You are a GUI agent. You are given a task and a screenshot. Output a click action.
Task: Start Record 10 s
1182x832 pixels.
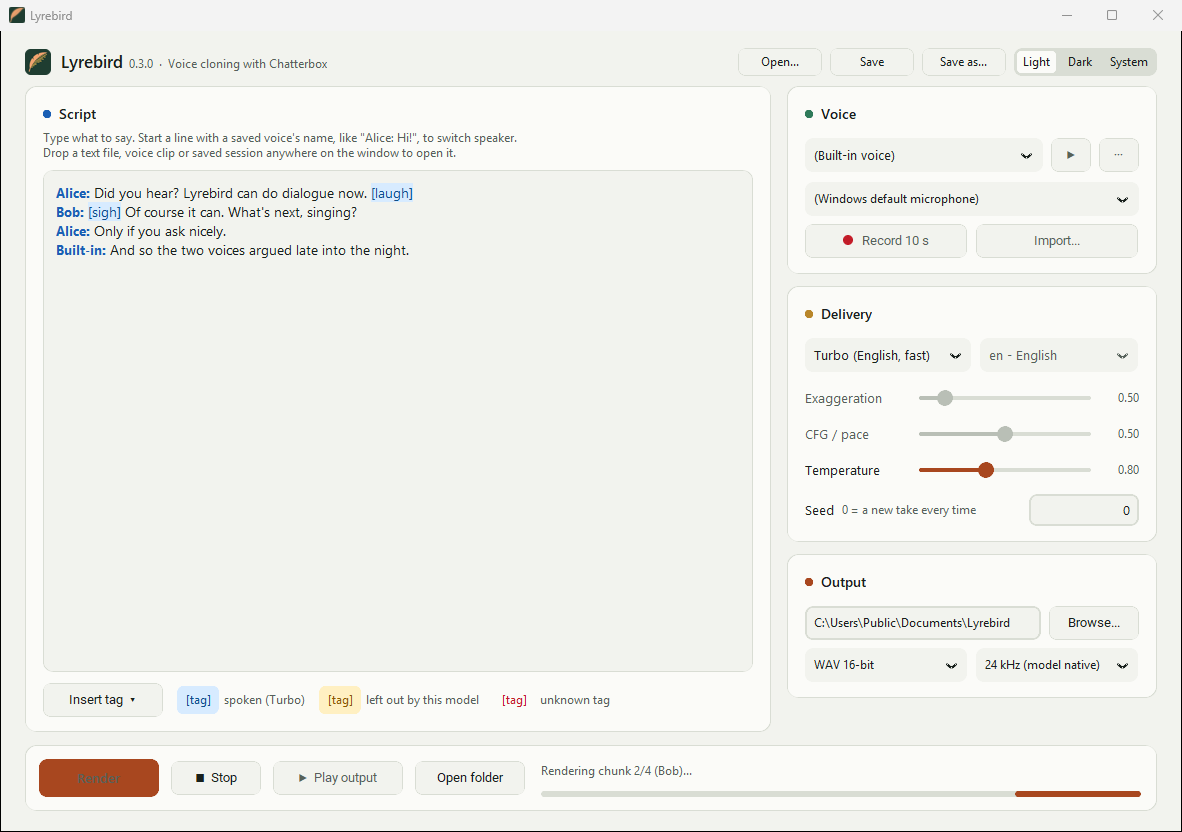pyautogui.click(x=886, y=241)
